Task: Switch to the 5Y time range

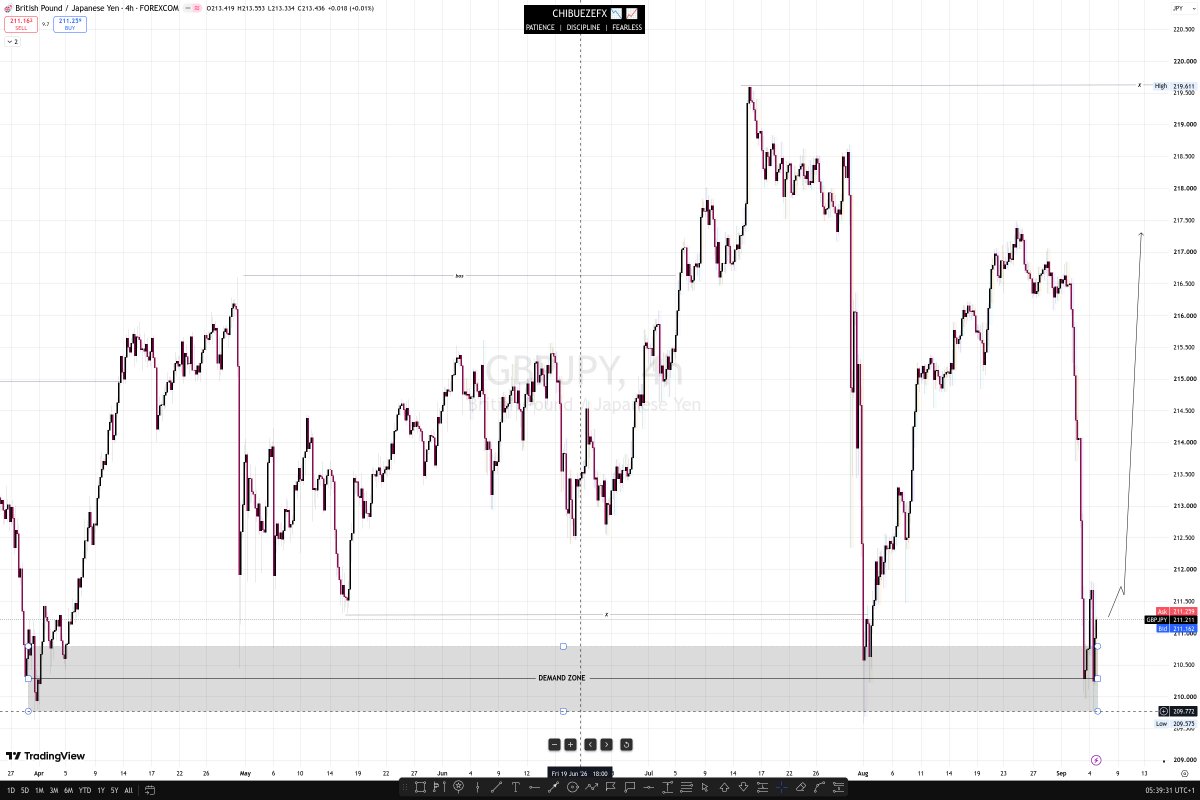Action: coord(114,790)
